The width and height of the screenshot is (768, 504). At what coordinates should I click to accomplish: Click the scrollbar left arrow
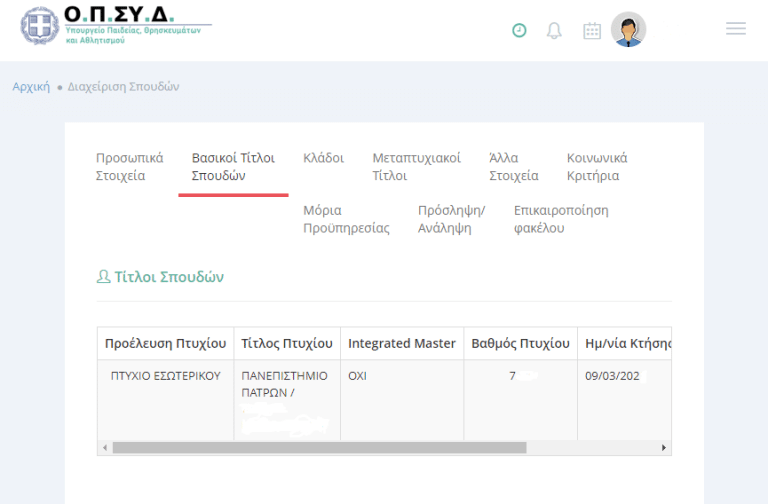(105, 448)
